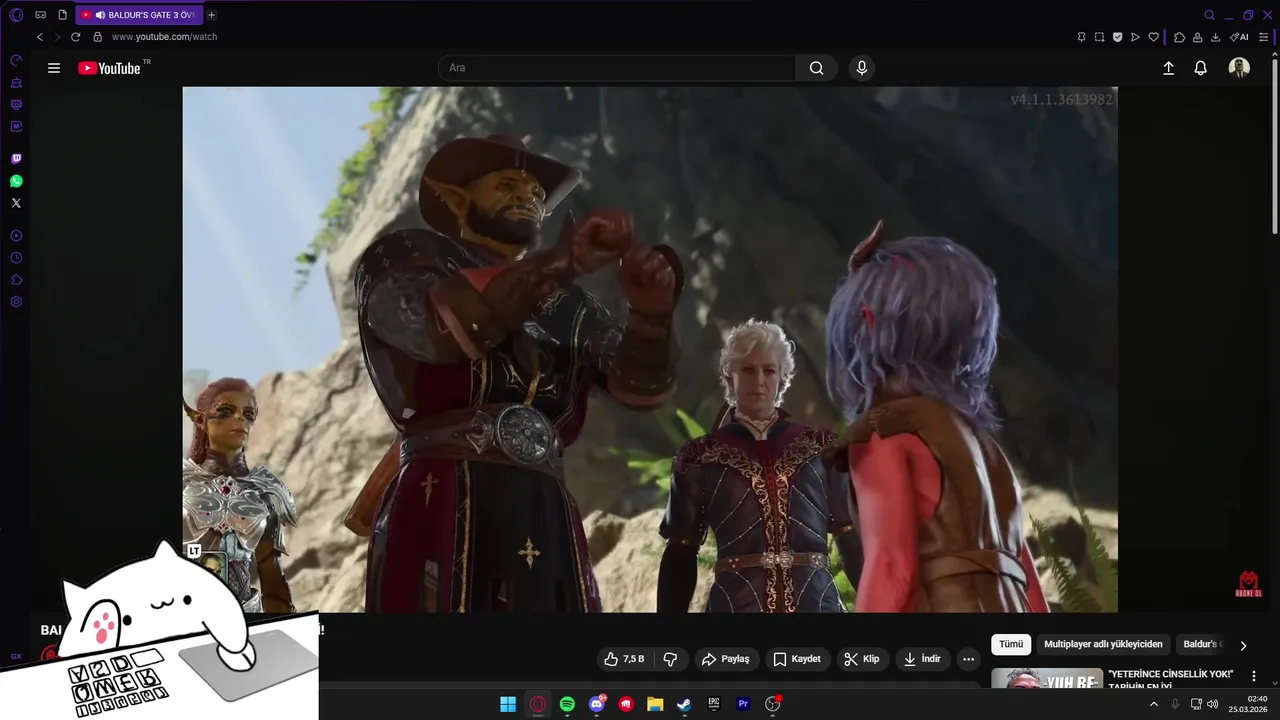Open the YETERİNCE CİNSELLİK YOK video thumbnail
Viewport: 1280px width, 720px height.
click(1047, 679)
